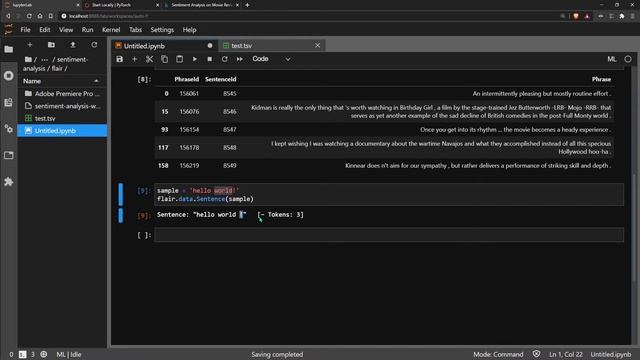The image size is (640, 360).
Task: Open the Open Tabs sidebar icon
Action: point(9,156)
